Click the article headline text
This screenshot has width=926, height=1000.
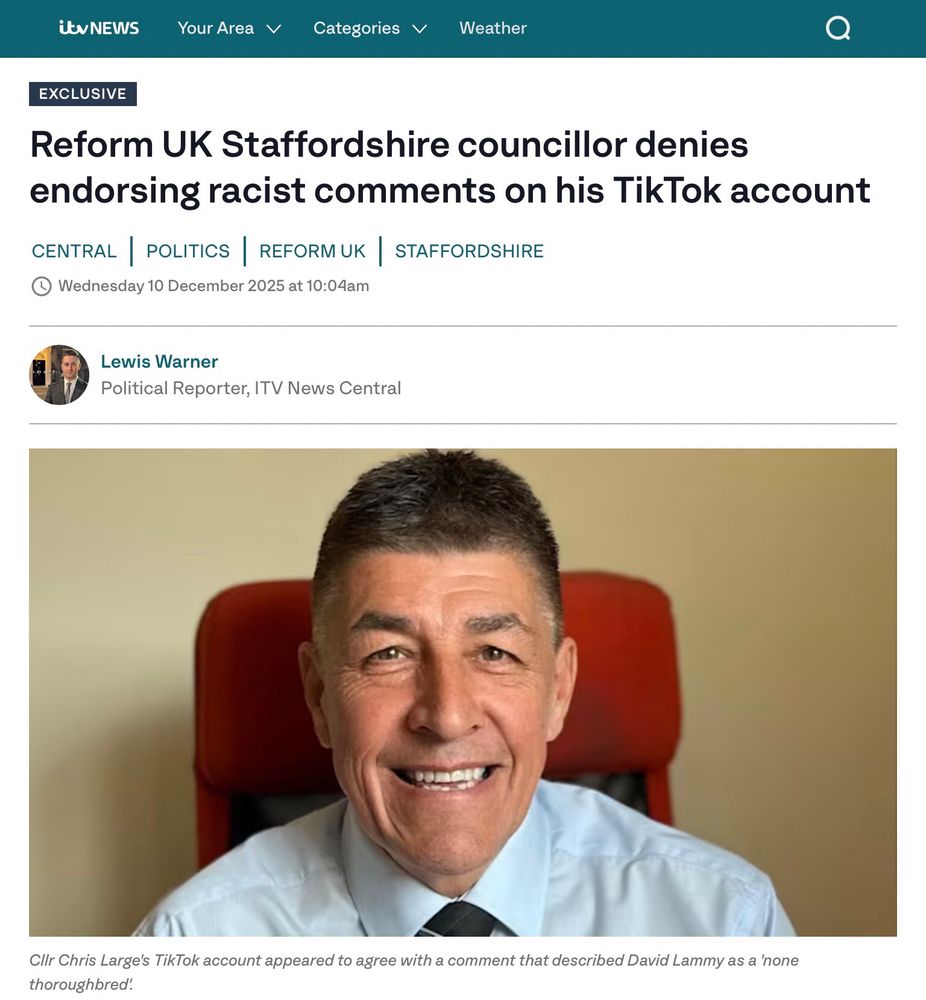tap(450, 167)
